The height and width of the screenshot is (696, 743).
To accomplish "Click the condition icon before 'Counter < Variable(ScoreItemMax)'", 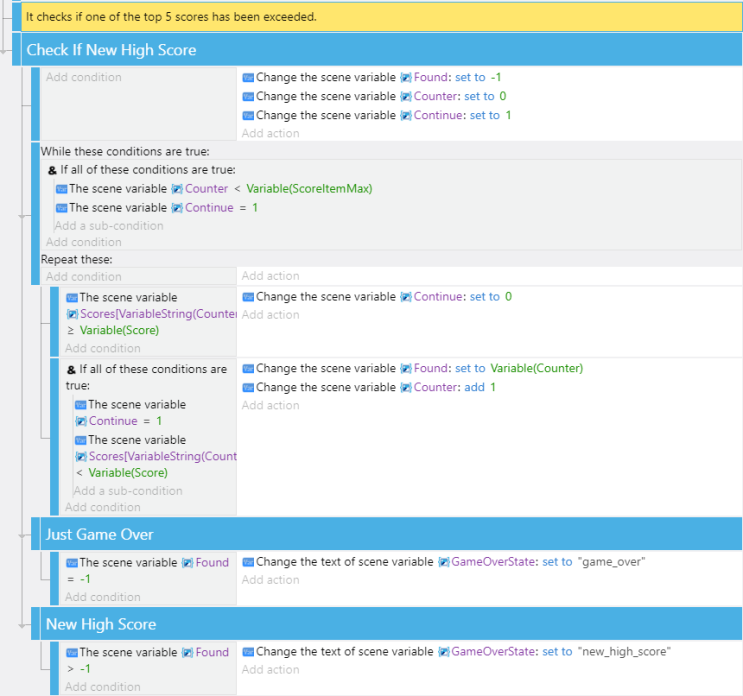I will pos(61,189).
